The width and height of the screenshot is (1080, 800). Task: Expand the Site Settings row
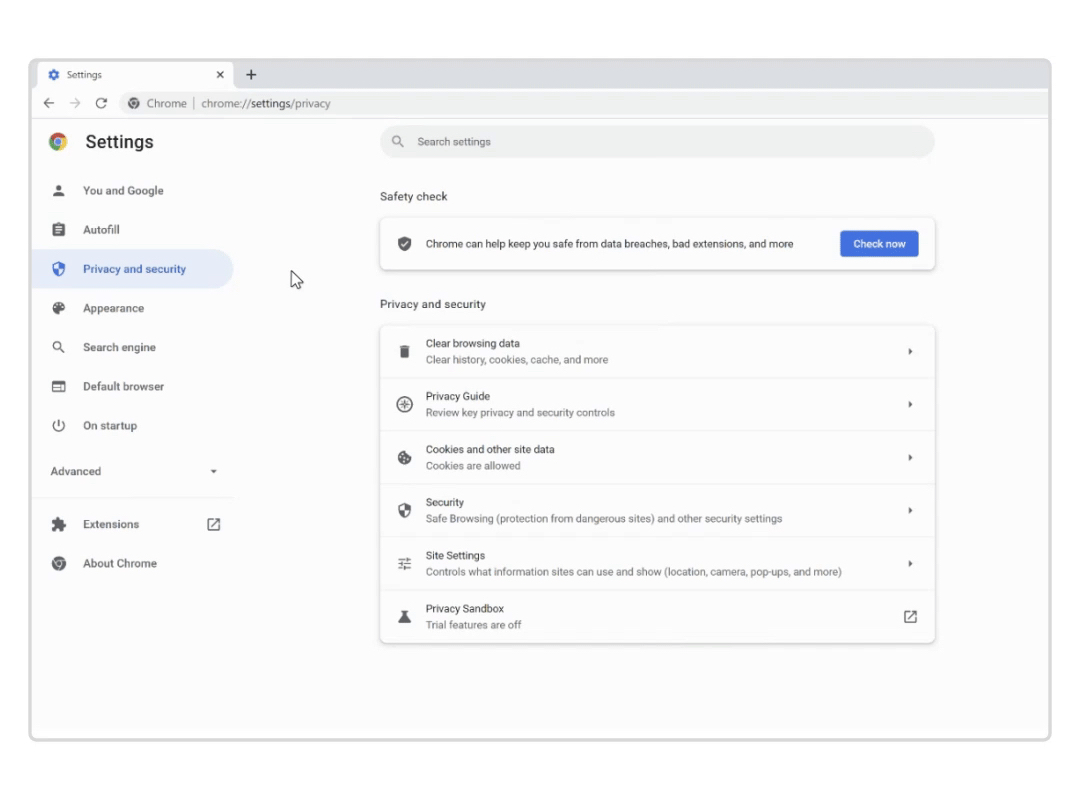(x=910, y=563)
